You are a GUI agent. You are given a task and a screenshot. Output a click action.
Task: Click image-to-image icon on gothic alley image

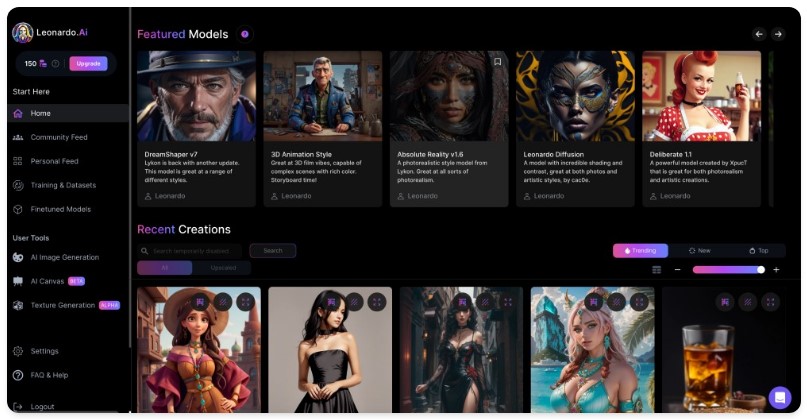tap(462, 302)
